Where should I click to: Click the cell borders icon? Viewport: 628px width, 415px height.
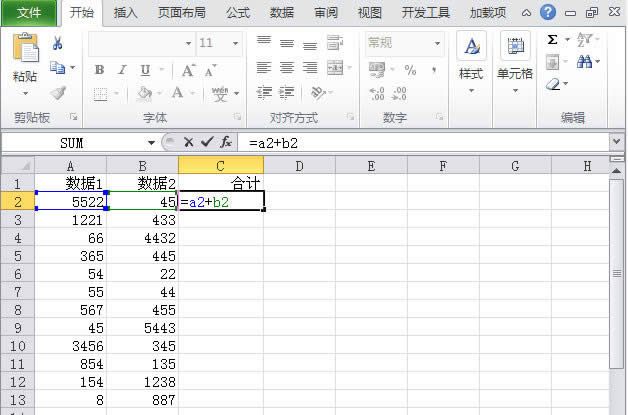[x=100, y=94]
